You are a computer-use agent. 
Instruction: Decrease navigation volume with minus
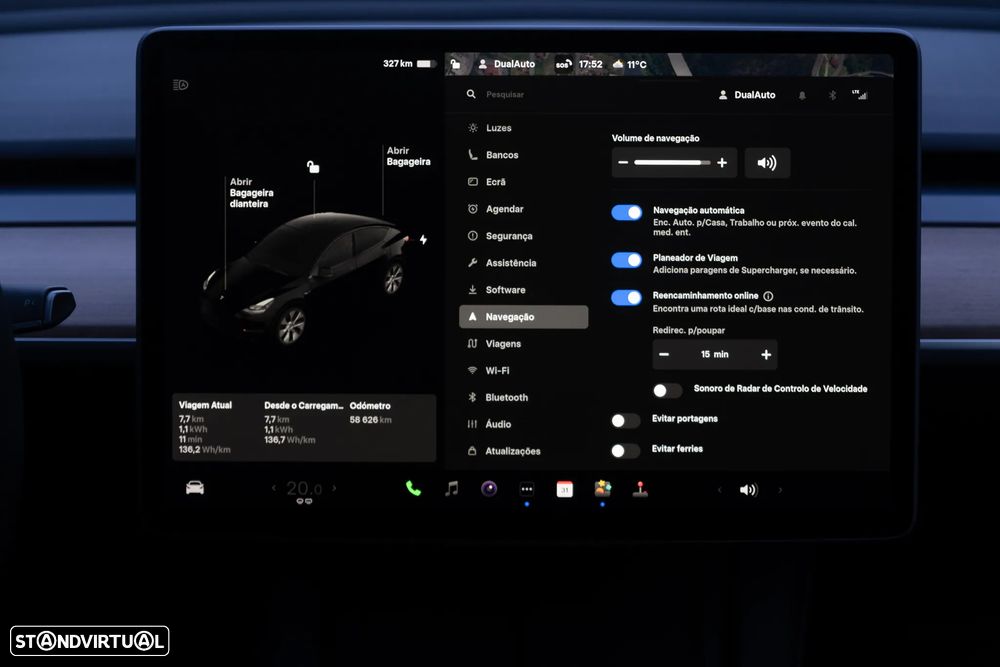coord(623,163)
